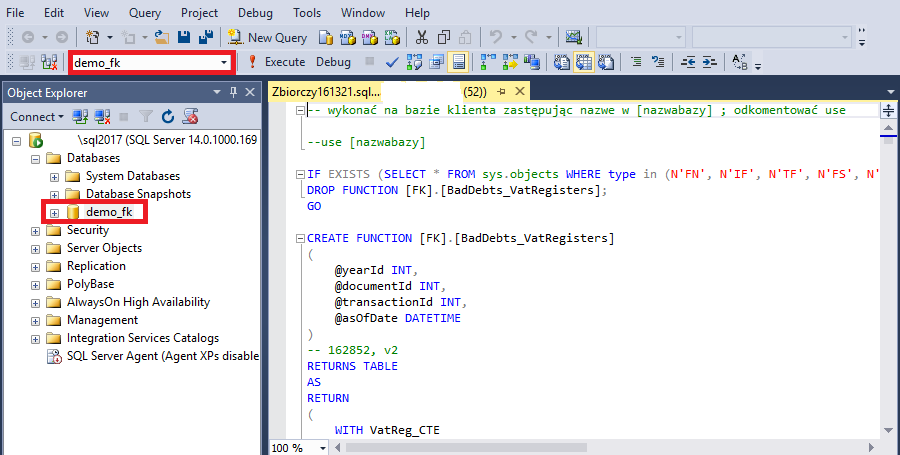Click the Debug button
This screenshot has height=455, width=900.
pyautogui.click(x=333, y=62)
